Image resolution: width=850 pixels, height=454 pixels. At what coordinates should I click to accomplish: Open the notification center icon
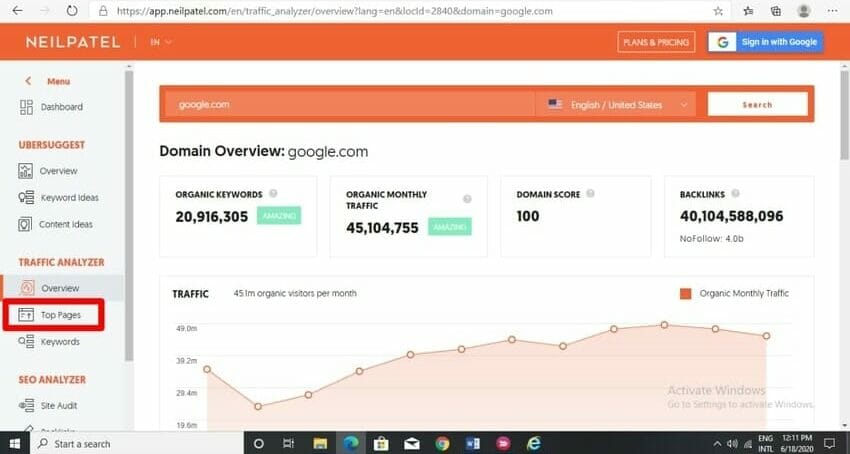tap(829, 443)
